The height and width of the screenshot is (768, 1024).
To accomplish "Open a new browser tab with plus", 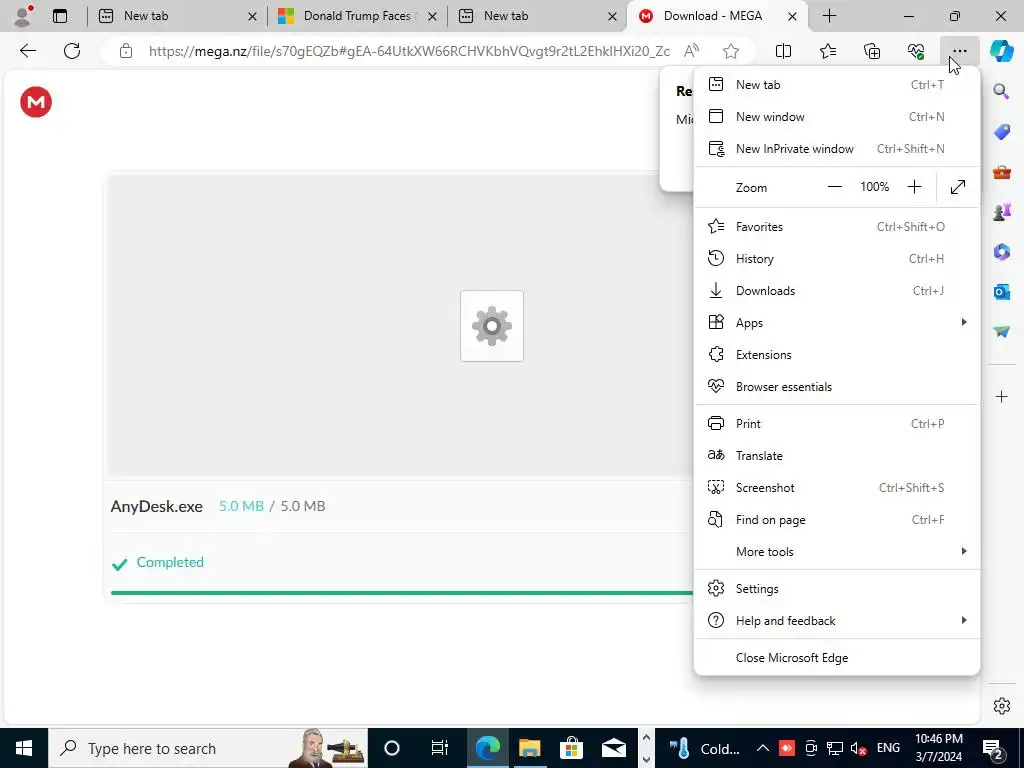I will 829,16.
